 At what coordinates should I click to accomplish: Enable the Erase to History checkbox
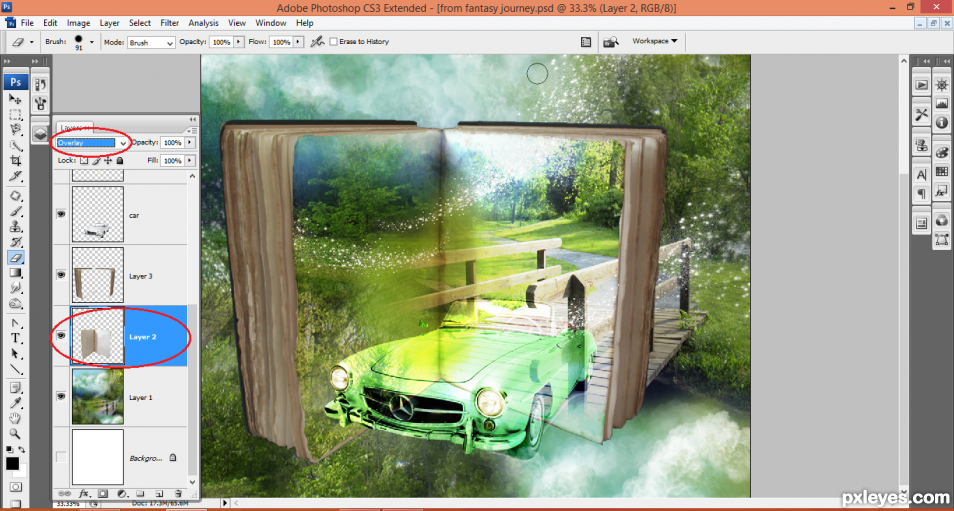tap(333, 42)
